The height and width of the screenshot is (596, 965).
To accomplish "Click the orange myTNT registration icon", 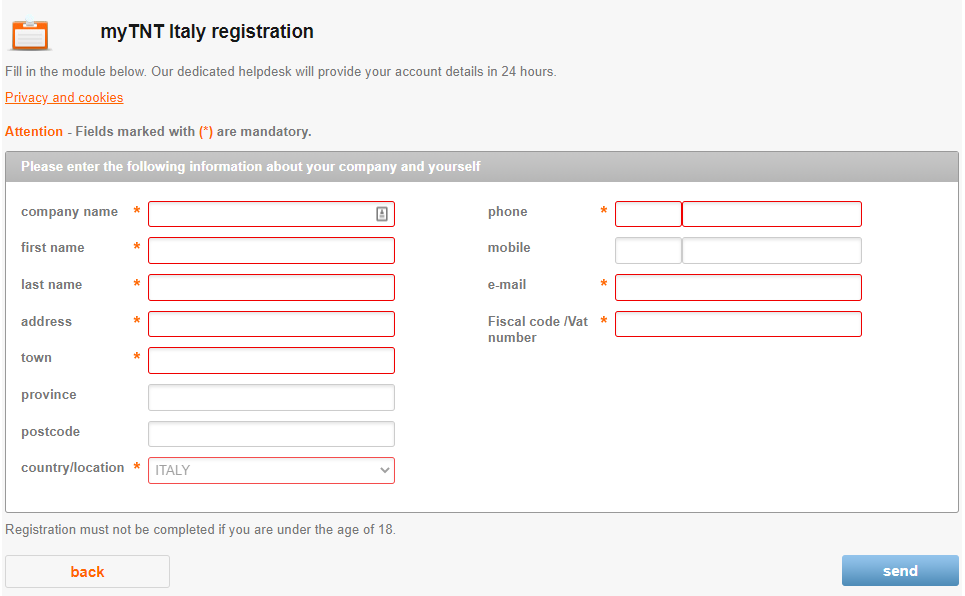I will point(30,35).
